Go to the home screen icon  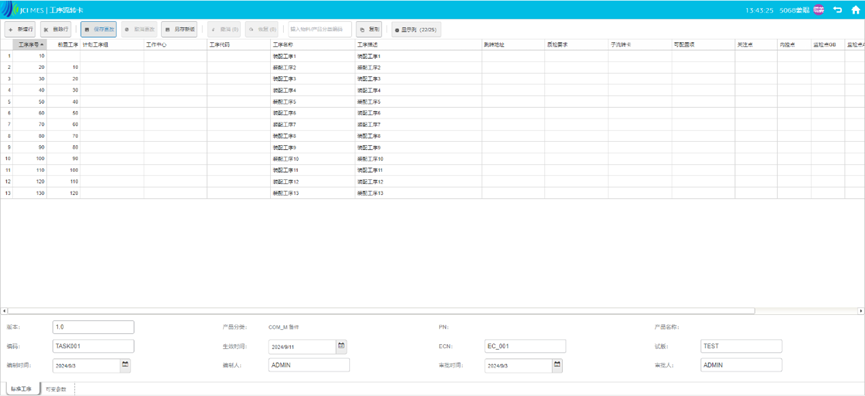855,10
